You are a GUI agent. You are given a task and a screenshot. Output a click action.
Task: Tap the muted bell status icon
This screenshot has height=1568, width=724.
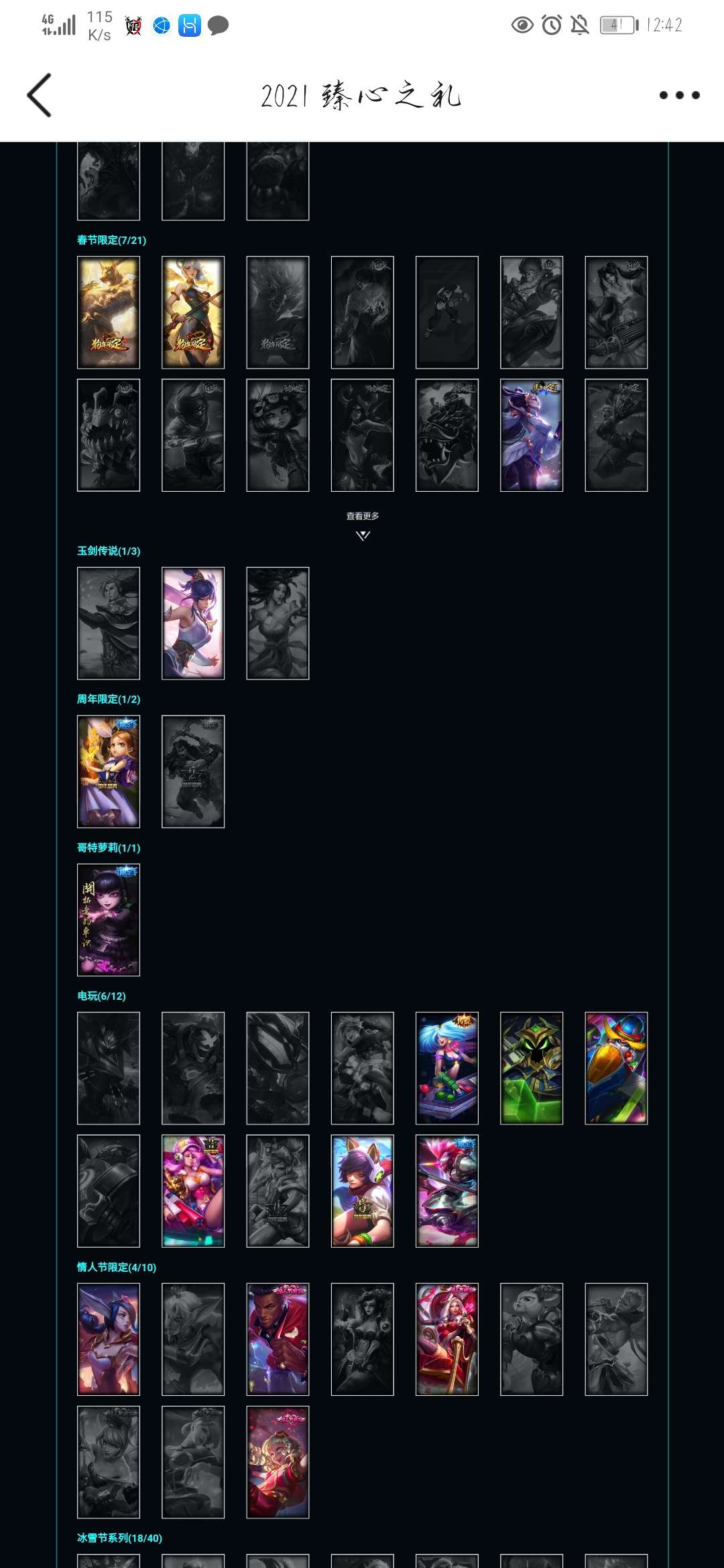click(x=580, y=25)
